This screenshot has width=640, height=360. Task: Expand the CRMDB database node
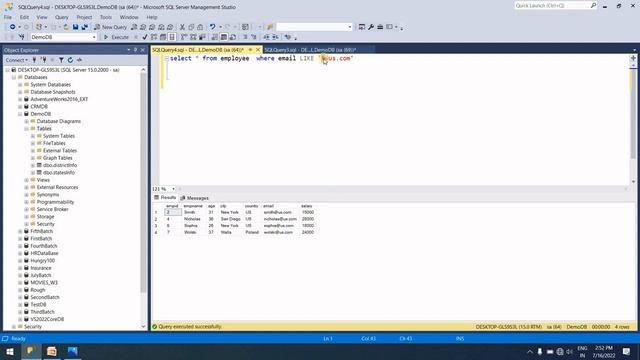point(20,107)
